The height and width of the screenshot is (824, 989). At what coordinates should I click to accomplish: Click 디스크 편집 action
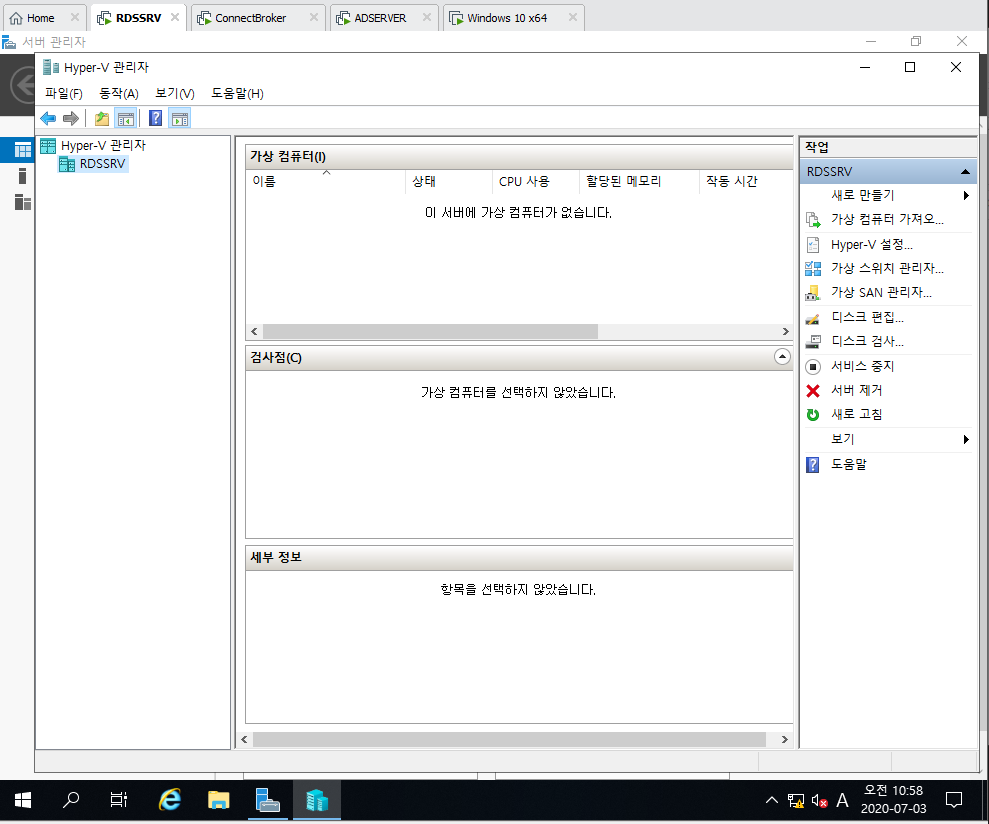coord(867,317)
